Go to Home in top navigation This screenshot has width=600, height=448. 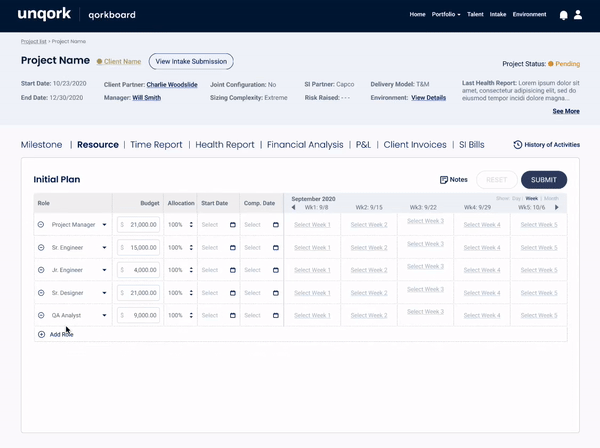point(417,15)
